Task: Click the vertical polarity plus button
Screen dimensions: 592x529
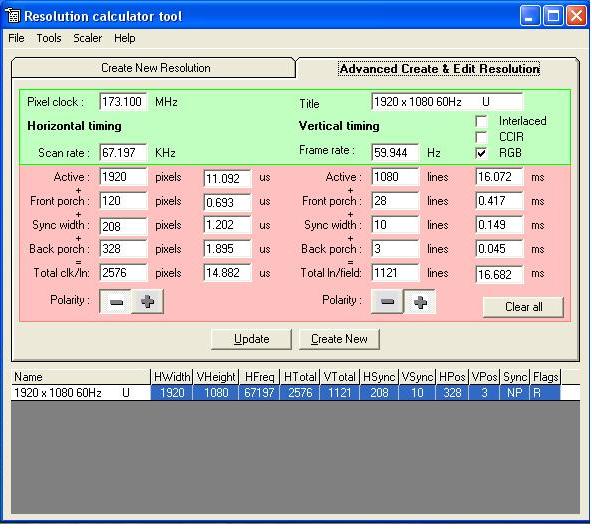Action: (x=420, y=302)
